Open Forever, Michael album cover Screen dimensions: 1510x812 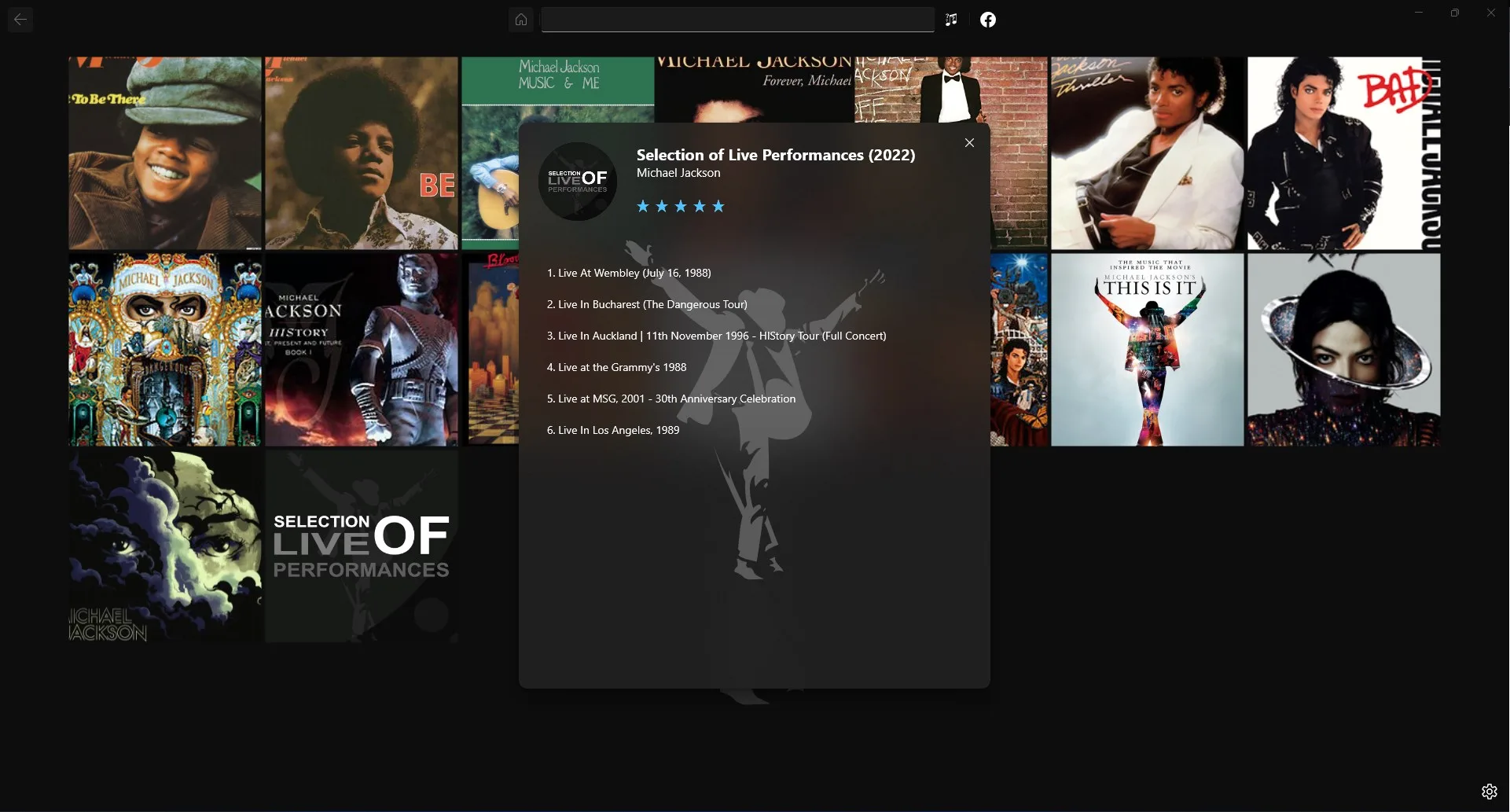(755, 89)
